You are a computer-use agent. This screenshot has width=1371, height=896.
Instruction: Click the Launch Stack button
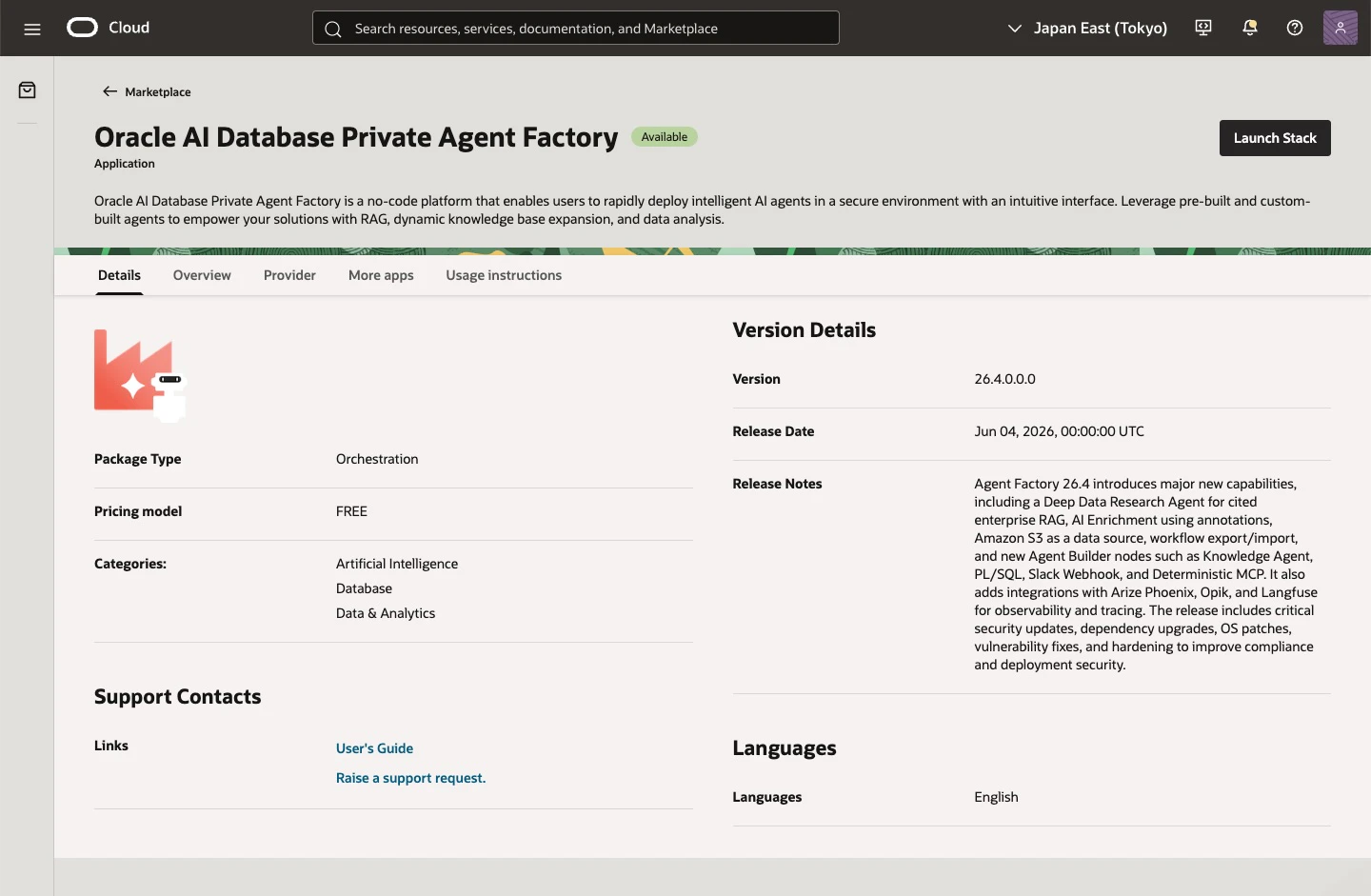click(x=1275, y=138)
